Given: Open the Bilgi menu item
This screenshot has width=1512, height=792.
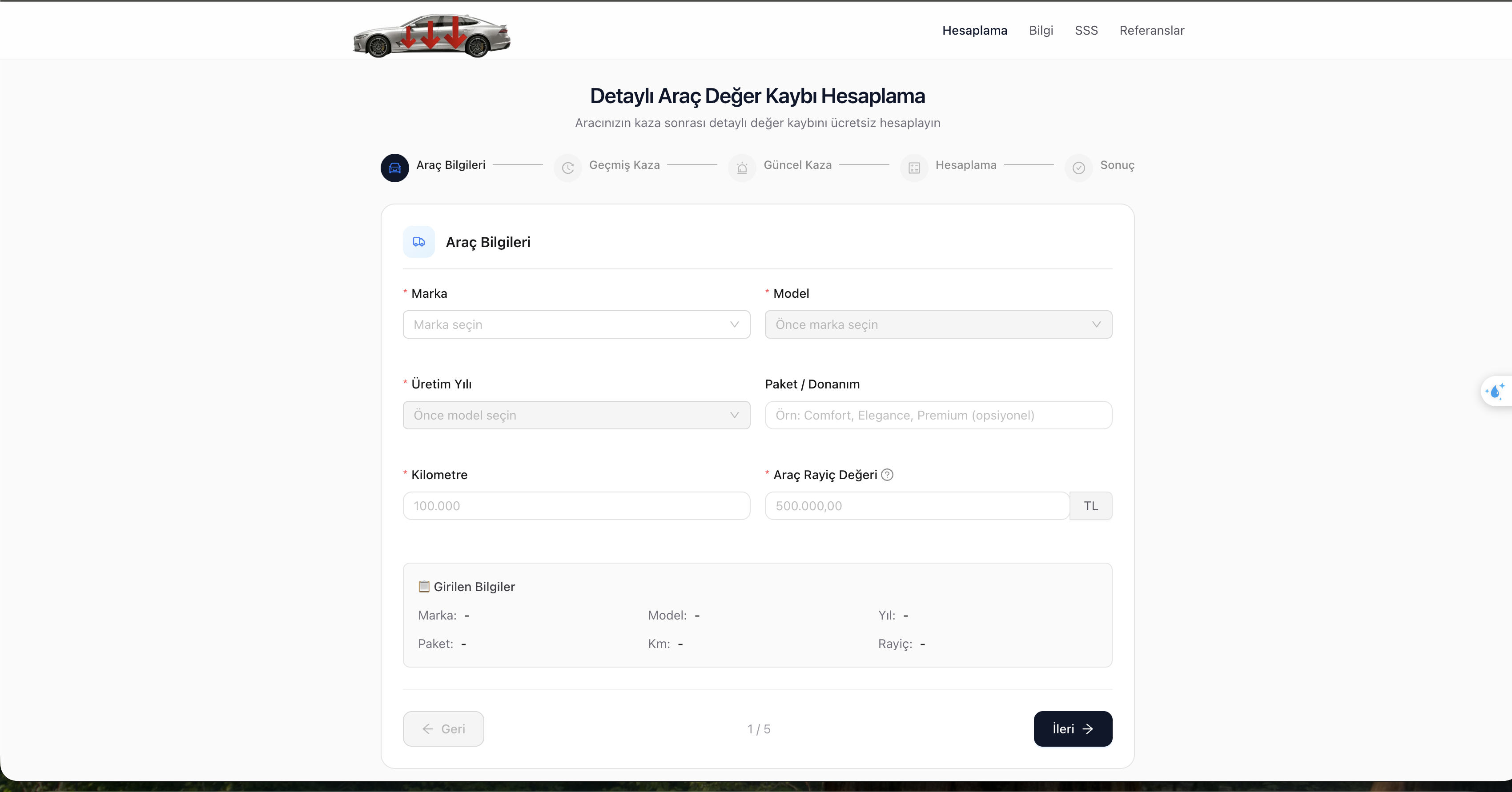Looking at the screenshot, I should (x=1041, y=31).
